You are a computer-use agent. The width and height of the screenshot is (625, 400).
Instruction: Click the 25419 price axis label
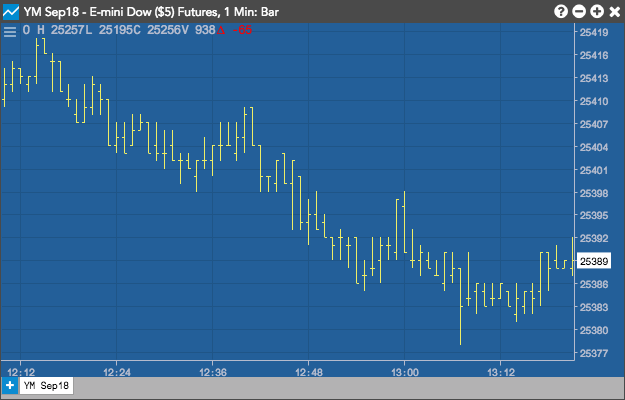click(594, 33)
